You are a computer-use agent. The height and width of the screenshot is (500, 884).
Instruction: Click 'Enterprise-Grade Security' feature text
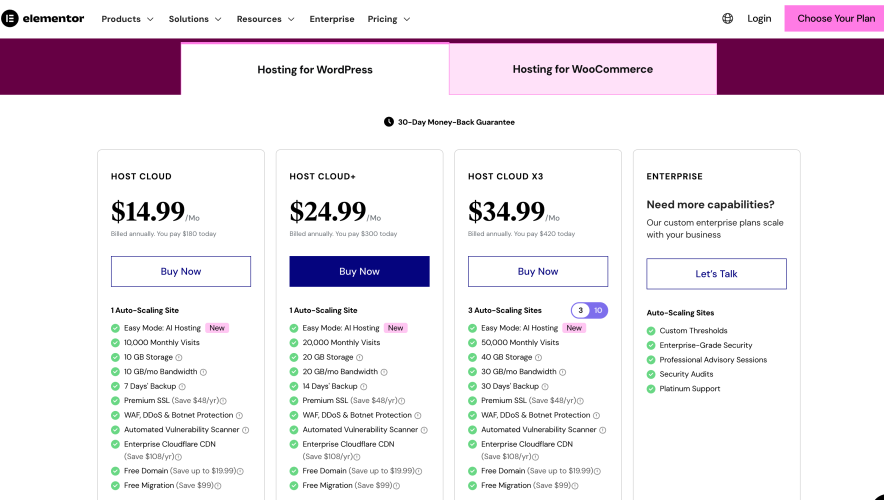[x=706, y=346]
